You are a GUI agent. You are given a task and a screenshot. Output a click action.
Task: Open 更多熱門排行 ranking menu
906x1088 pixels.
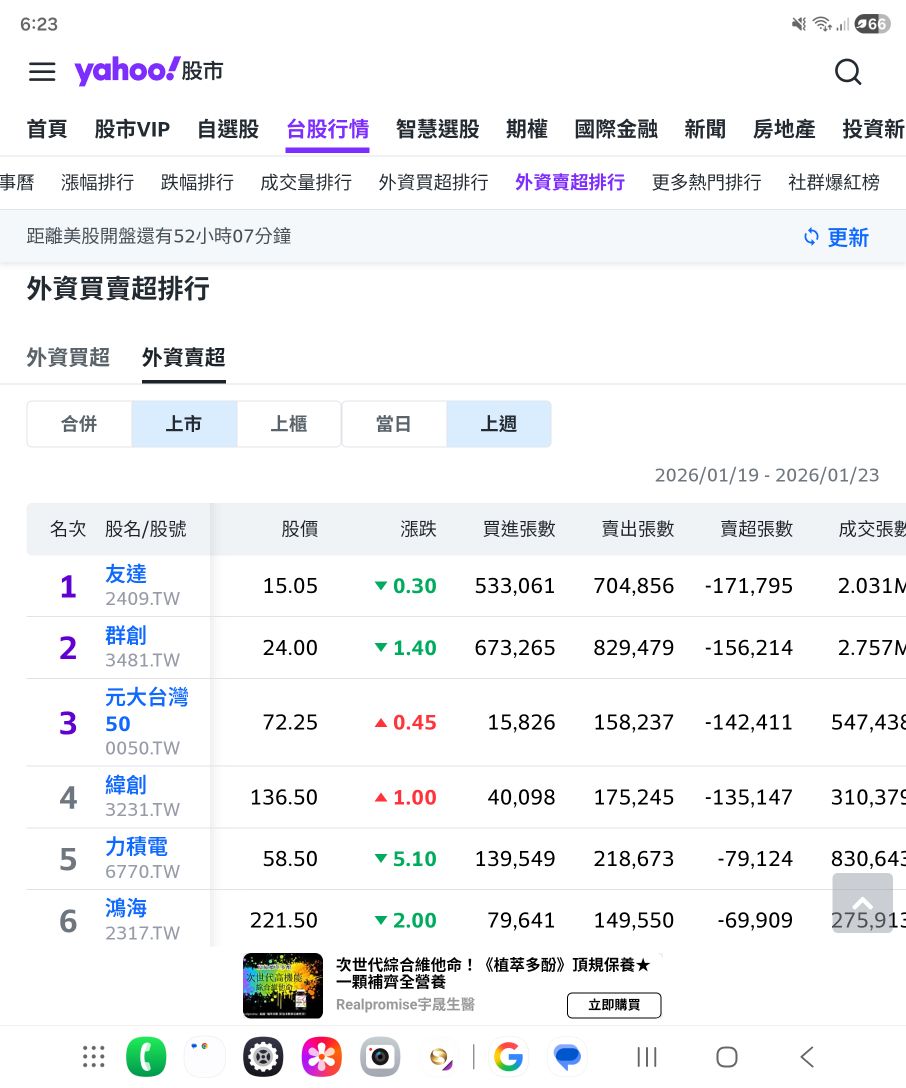click(706, 183)
